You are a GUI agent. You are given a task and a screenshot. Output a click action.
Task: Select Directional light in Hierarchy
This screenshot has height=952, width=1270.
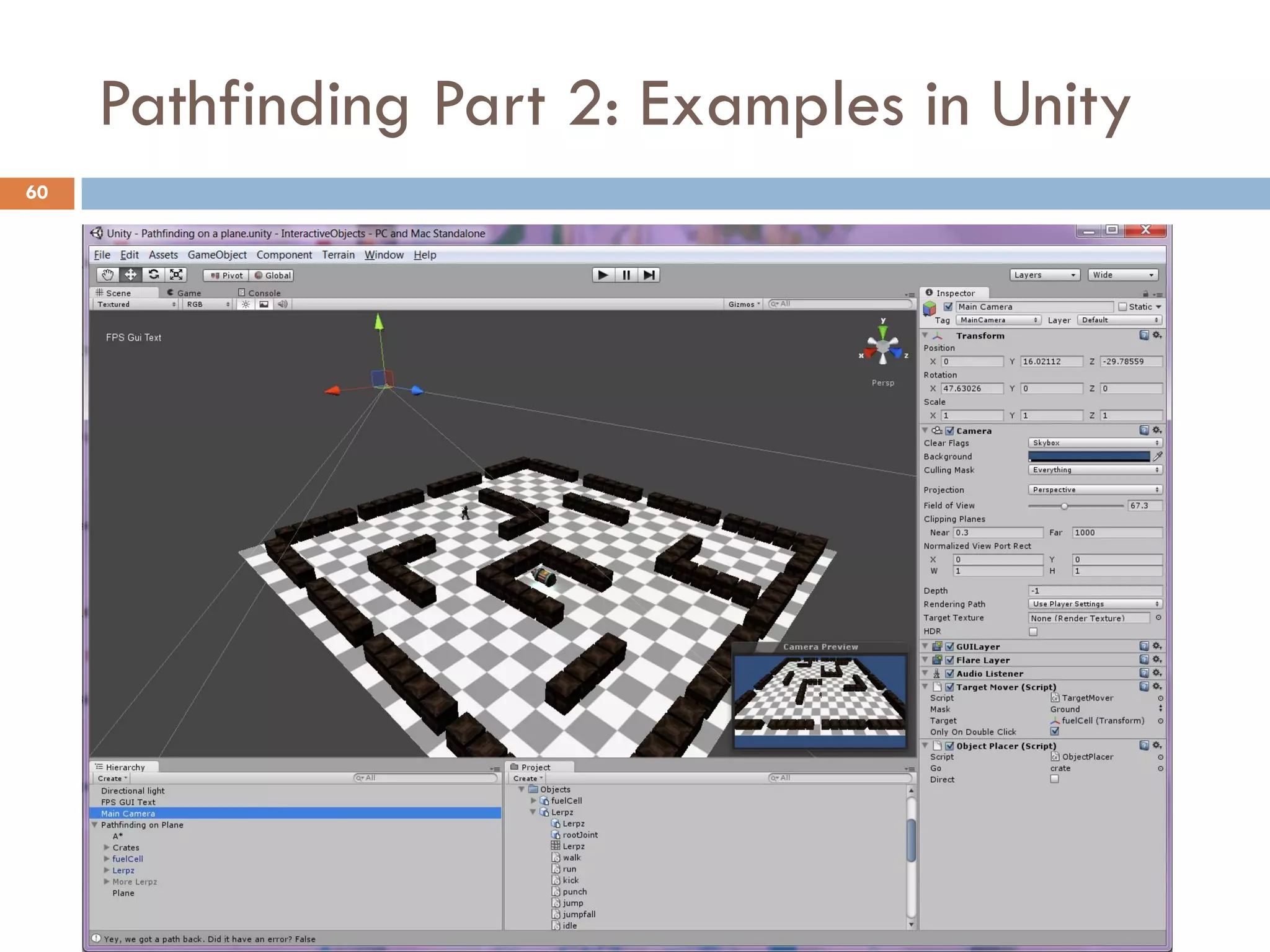point(133,791)
